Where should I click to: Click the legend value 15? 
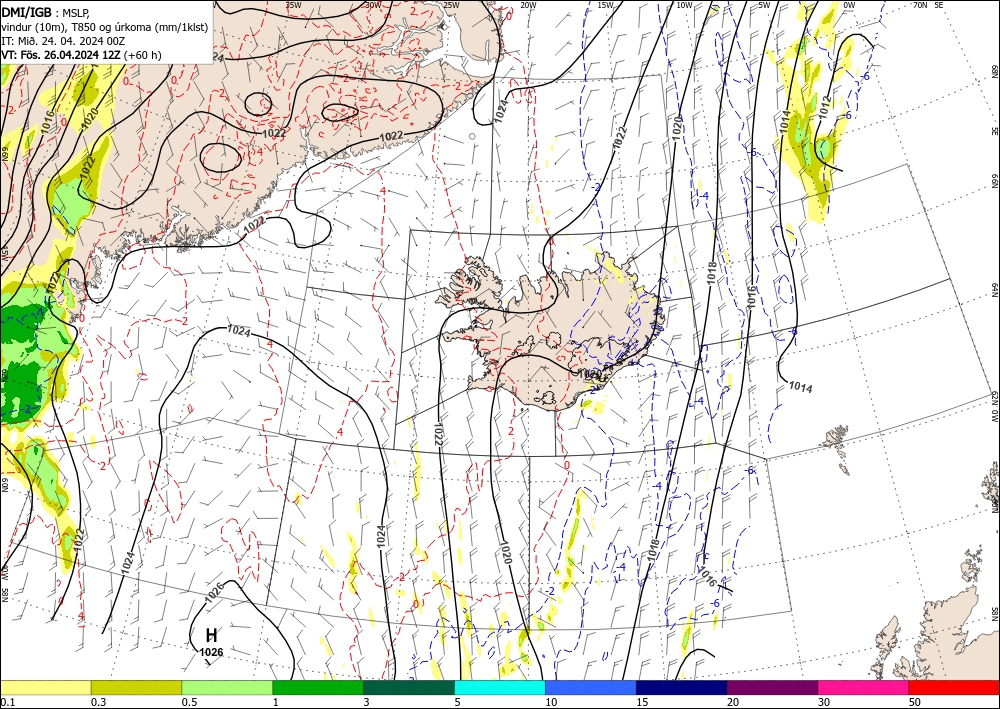(642, 702)
